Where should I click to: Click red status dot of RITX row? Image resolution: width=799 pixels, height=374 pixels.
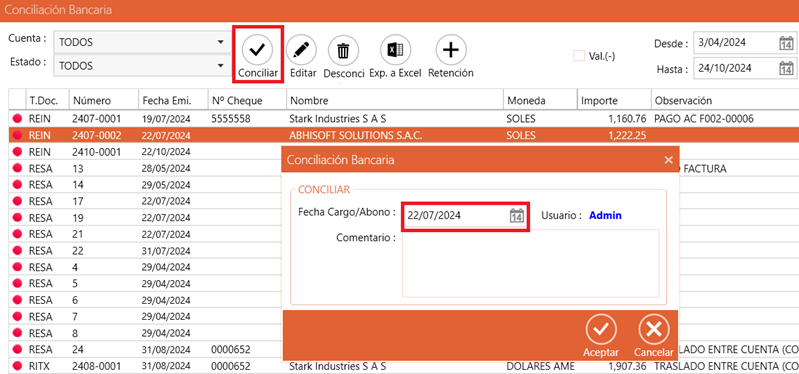click(x=17, y=366)
